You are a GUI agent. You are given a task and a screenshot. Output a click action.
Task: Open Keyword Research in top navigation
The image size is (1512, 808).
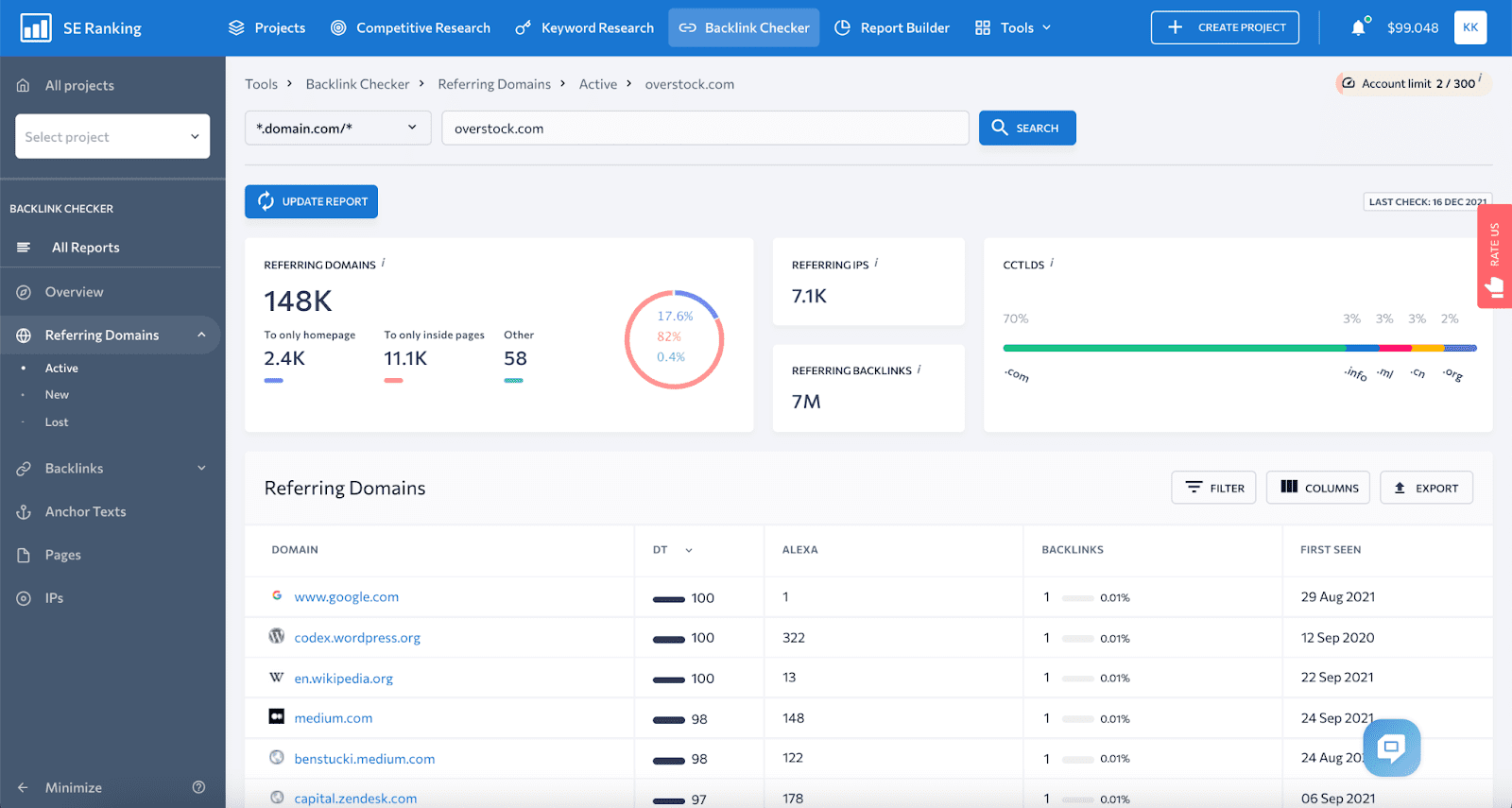coord(584,27)
